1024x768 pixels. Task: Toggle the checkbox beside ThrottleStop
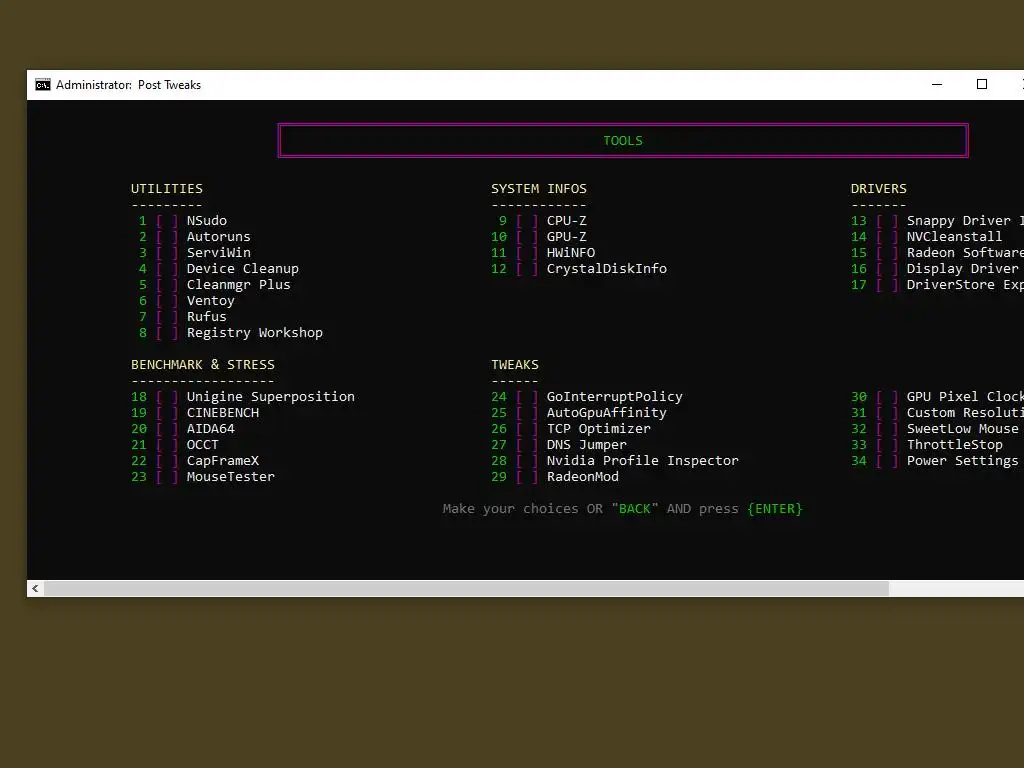pos(887,445)
